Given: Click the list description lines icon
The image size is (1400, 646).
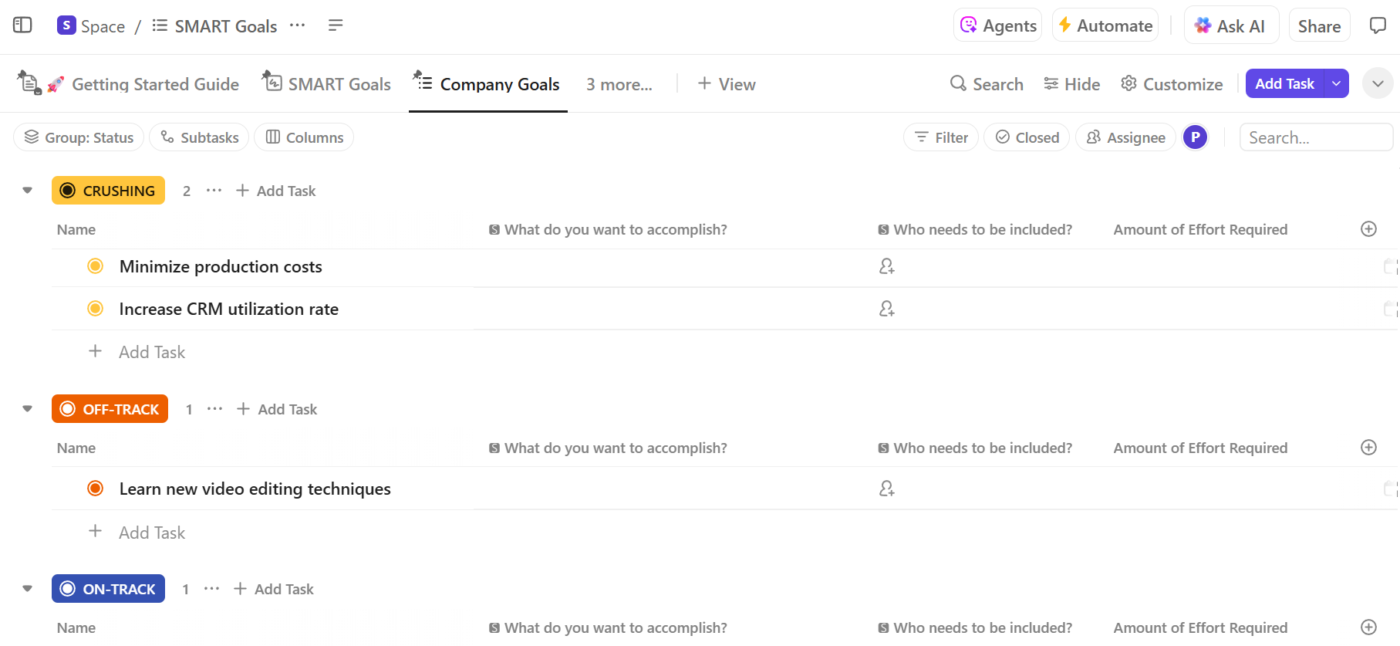Looking at the screenshot, I should tap(336, 26).
